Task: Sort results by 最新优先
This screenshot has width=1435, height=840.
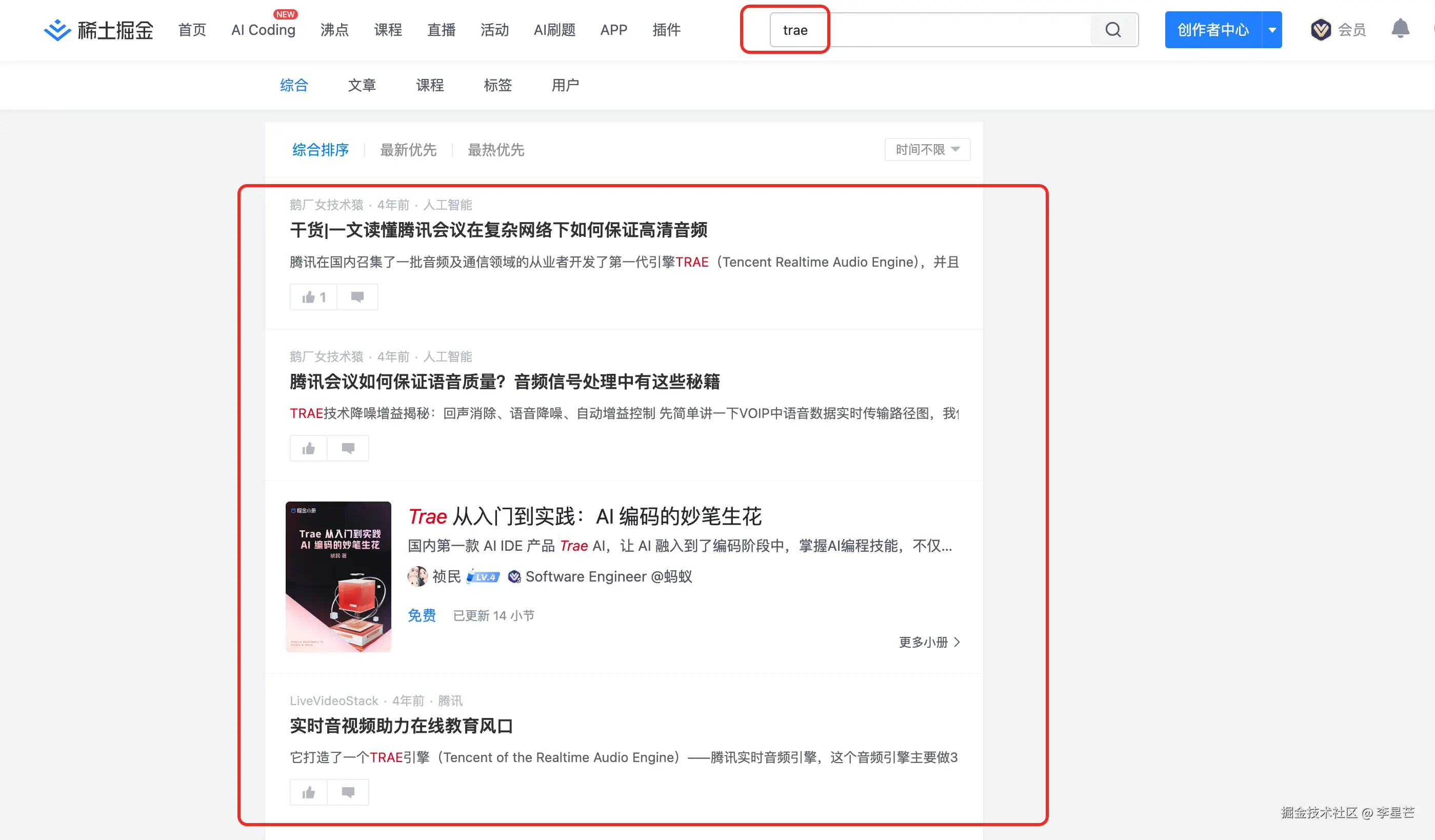Action: point(408,150)
